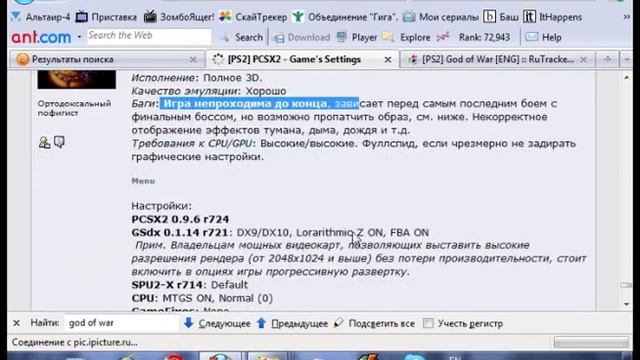This screenshot has width=640, height=360.
Task: Click the ItHappens bookmark icon
Action: point(529,17)
